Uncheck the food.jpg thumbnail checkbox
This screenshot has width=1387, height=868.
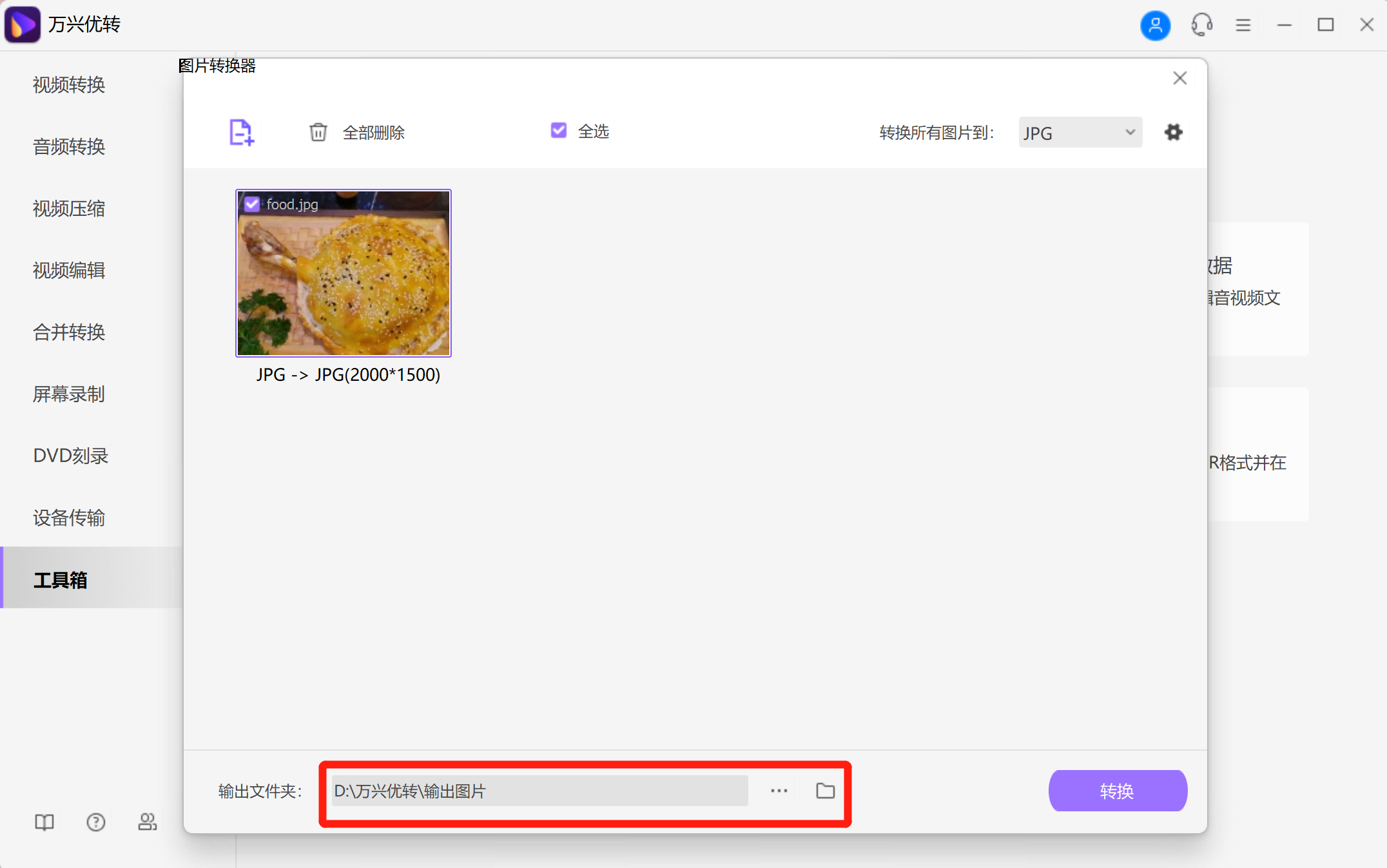click(x=252, y=204)
